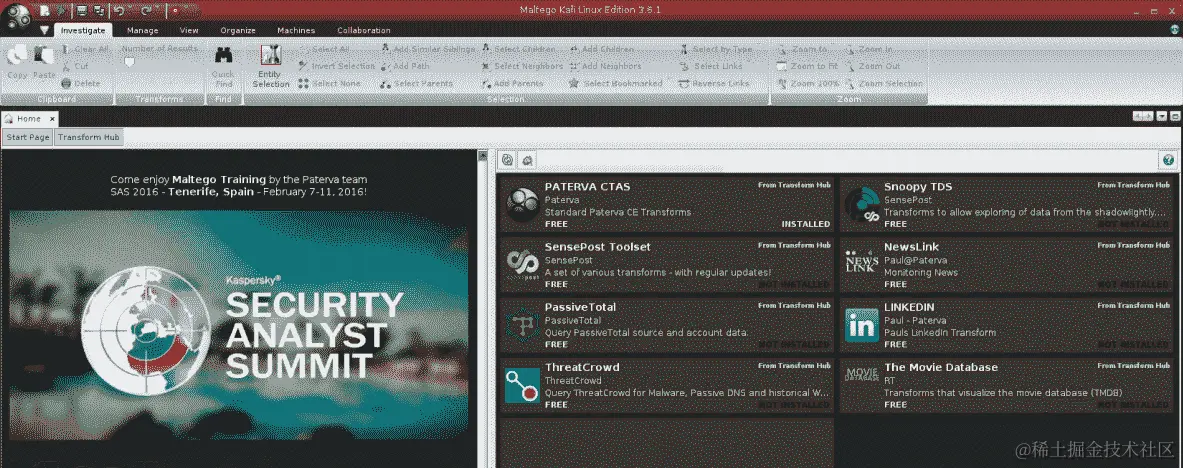Viewport: 1183px width, 468px height.
Task: Click the Redo arrow icon
Action: coord(147,11)
